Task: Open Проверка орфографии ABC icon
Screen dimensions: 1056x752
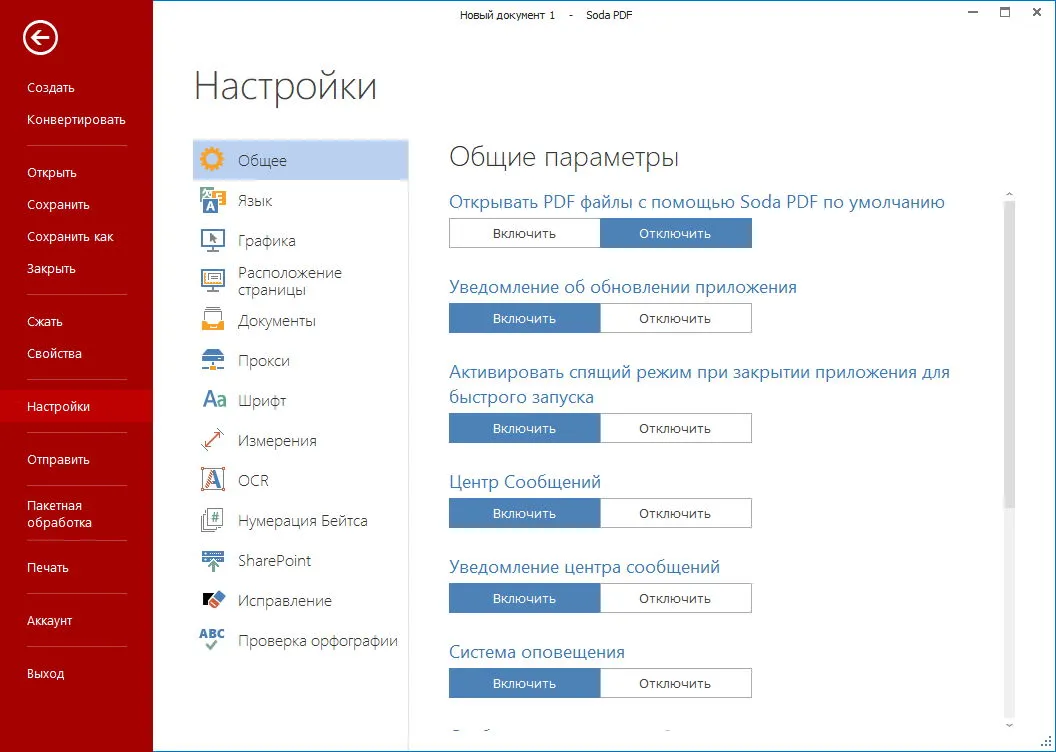Action: coord(211,639)
